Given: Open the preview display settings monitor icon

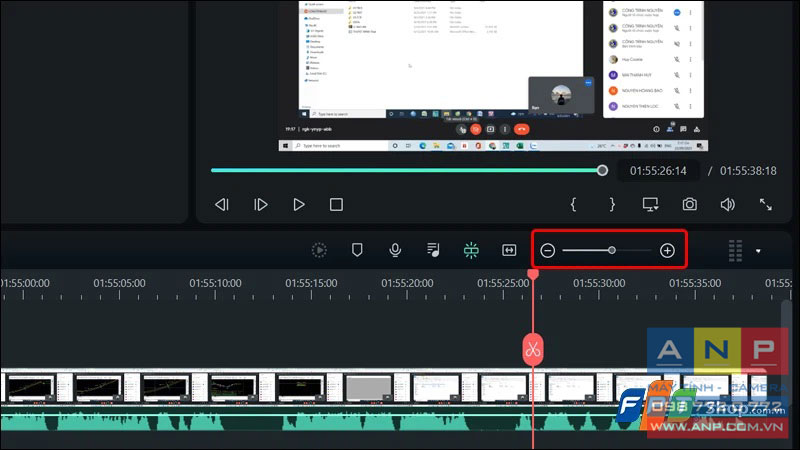Looking at the screenshot, I should [x=651, y=205].
